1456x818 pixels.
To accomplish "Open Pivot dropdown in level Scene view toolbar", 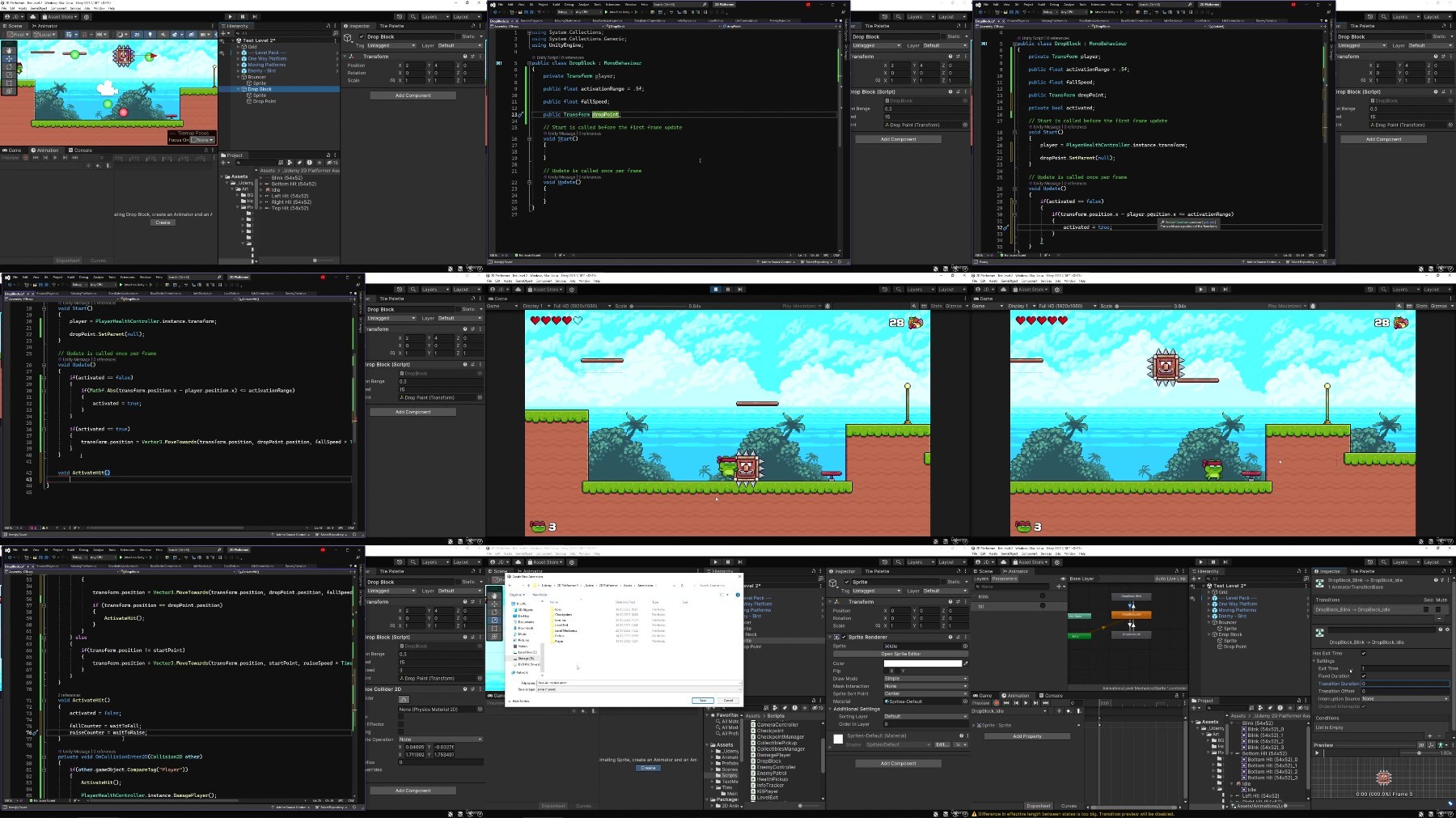I will point(18,35).
